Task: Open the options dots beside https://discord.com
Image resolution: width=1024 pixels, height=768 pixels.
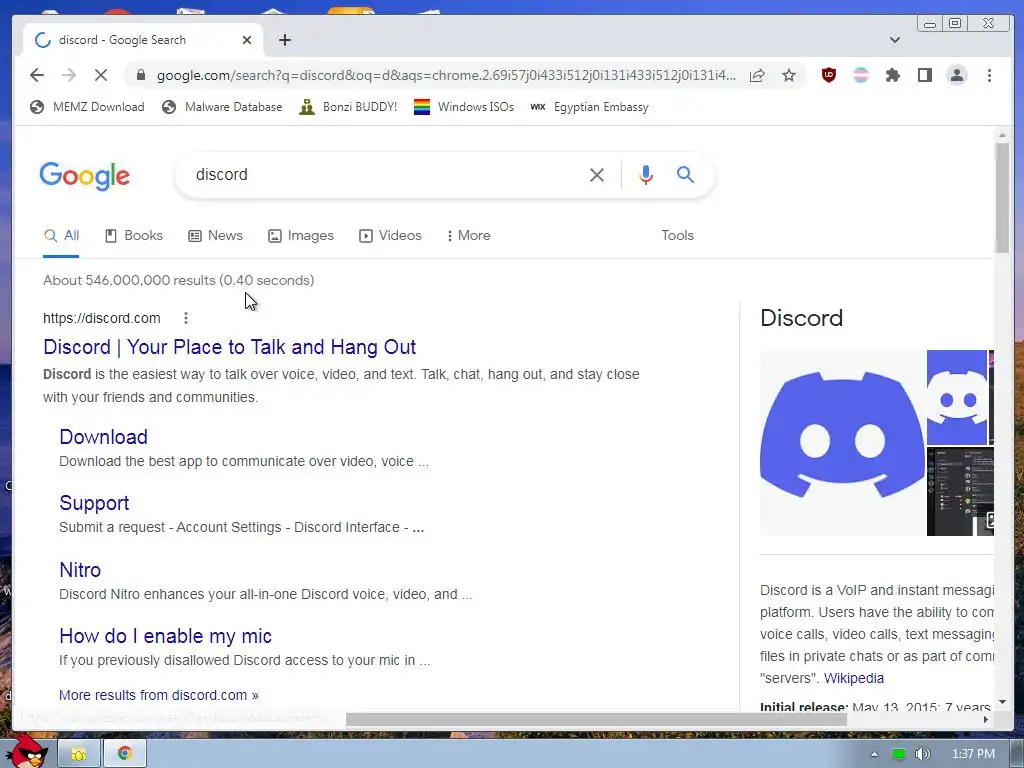Action: pos(186,318)
